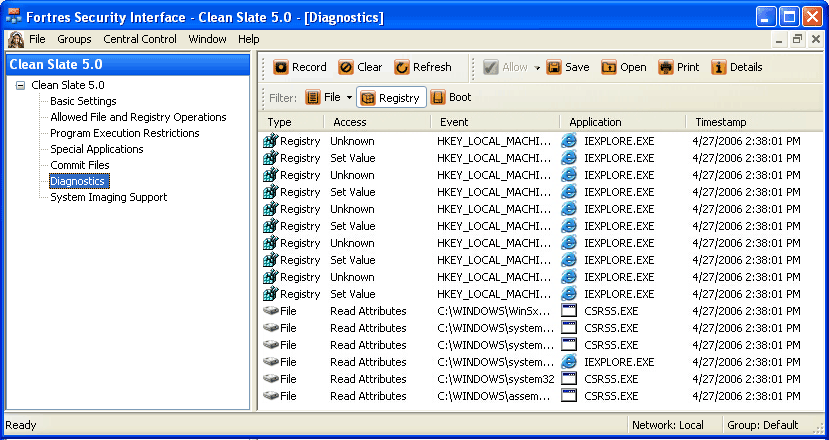Open the Window menu
The width and height of the screenshot is (829, 440).
(207, 39)
